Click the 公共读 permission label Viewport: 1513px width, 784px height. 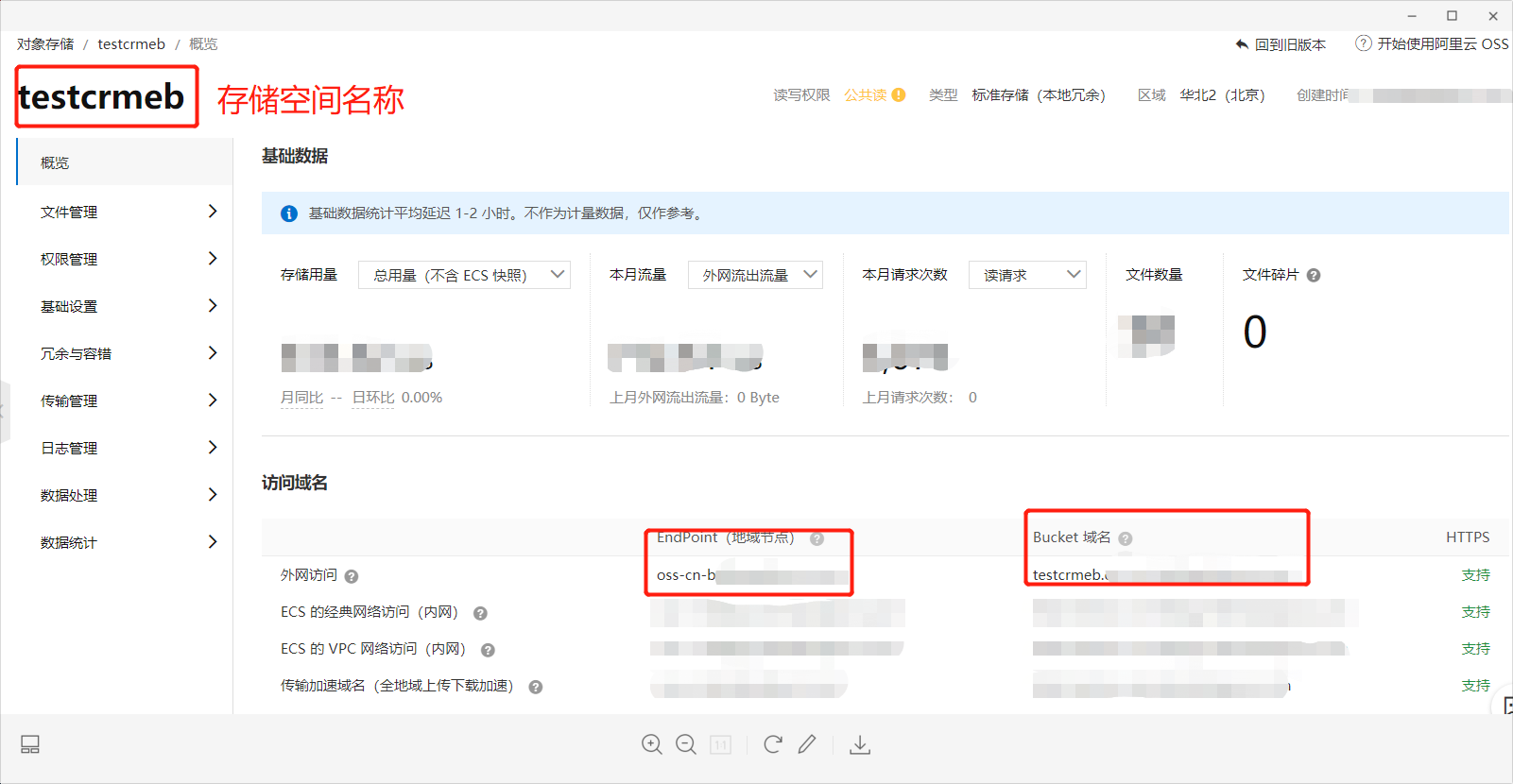(865, 94)
